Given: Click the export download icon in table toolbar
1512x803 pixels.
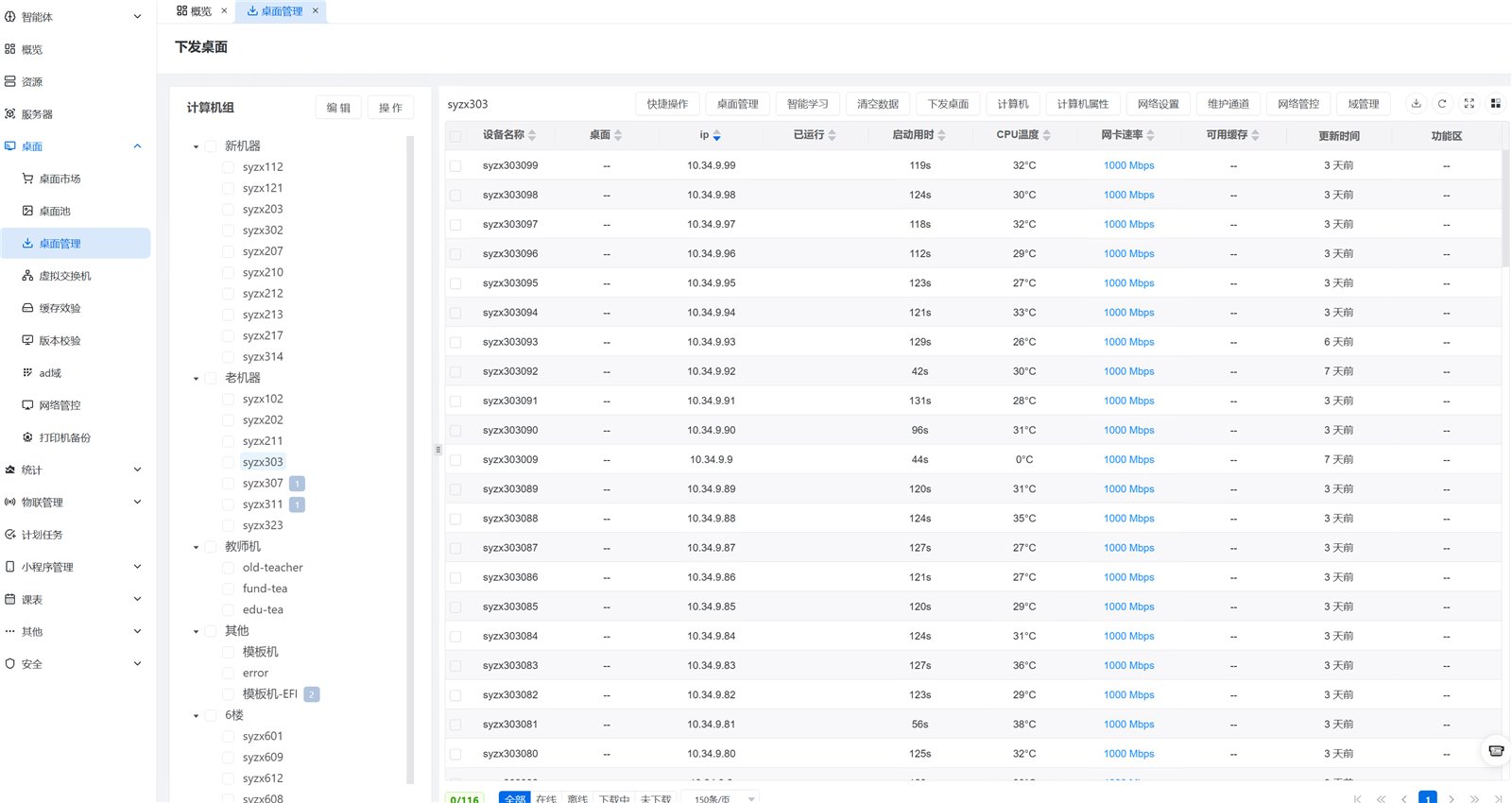Looking at the screenshot, I should tap(1416, 104).
